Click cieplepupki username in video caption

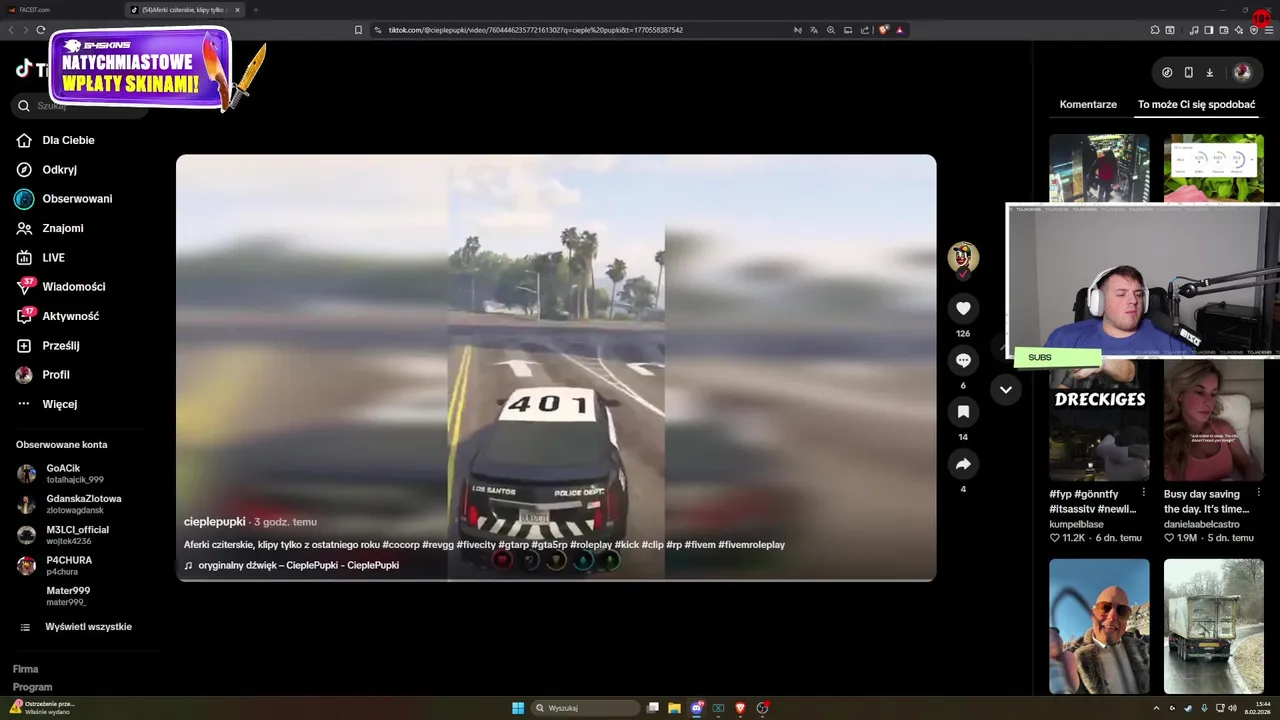[x=214, y=522]
